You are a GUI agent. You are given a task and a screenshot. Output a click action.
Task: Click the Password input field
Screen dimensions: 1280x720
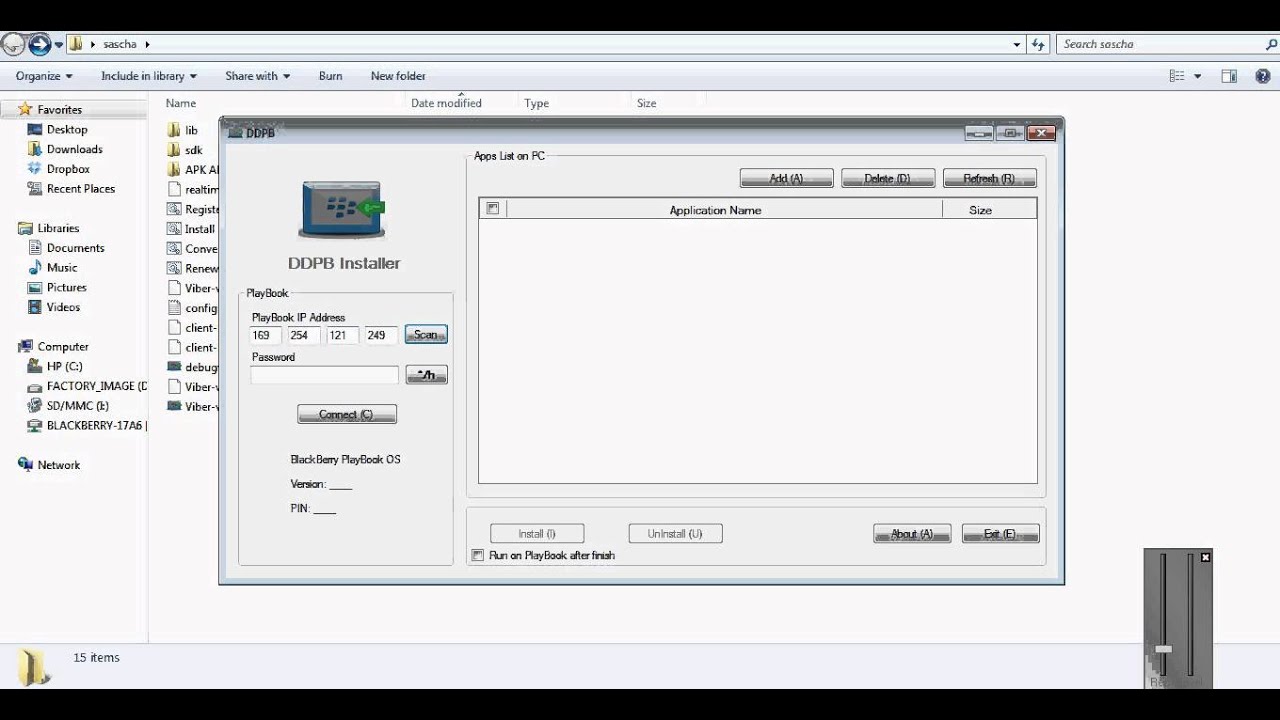[x=324, y=375]
